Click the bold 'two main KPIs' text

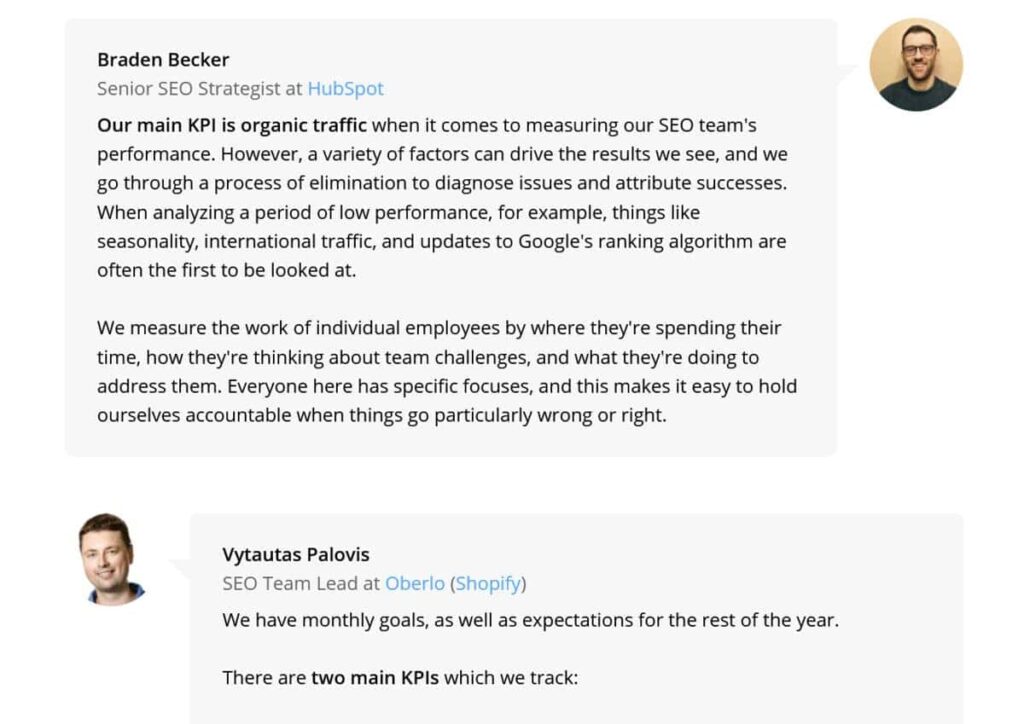click(x=375, y=677)
